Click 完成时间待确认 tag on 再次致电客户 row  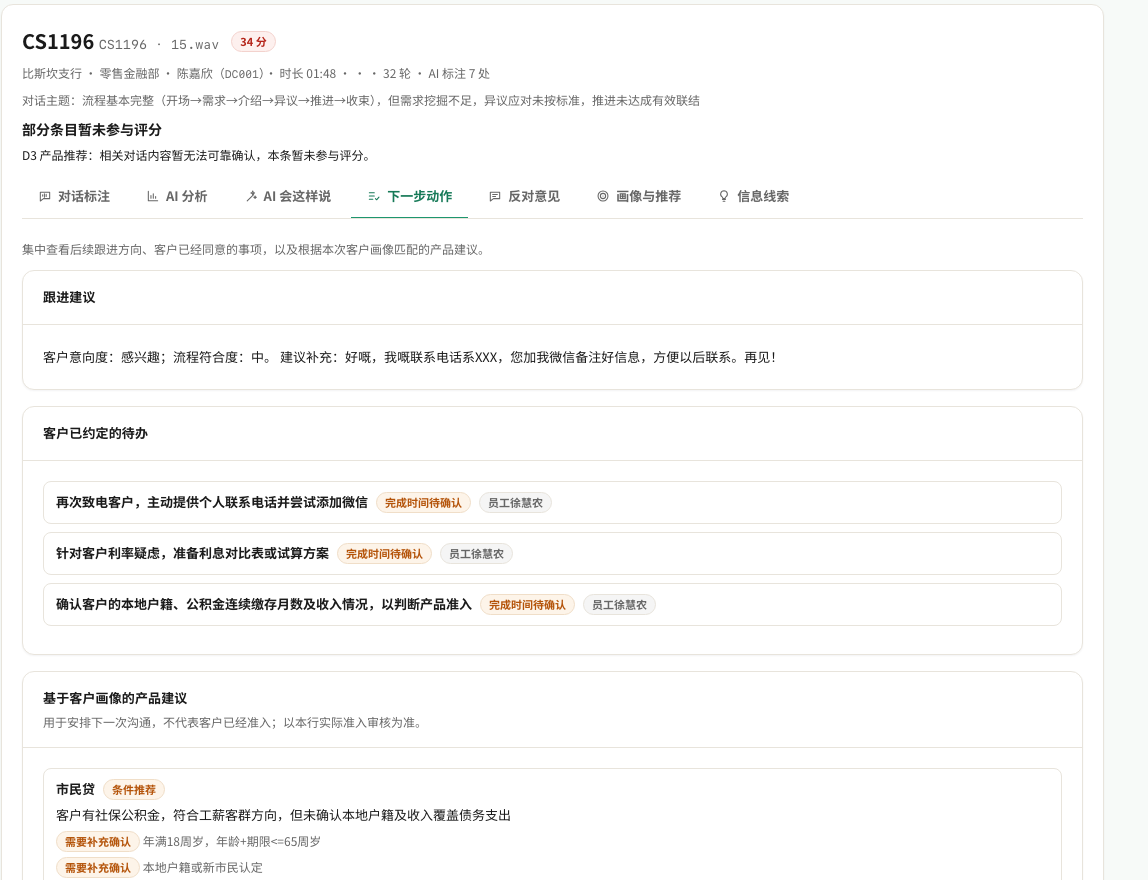pos(423,503)
